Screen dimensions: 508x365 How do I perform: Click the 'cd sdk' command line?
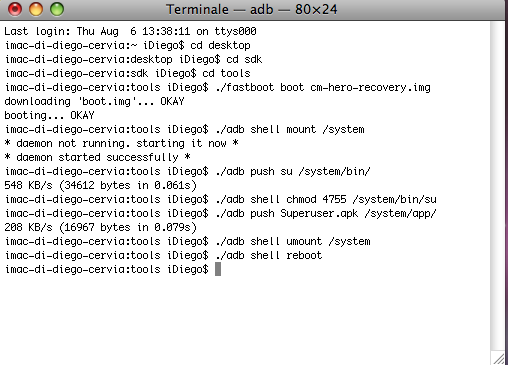point(134,59)
